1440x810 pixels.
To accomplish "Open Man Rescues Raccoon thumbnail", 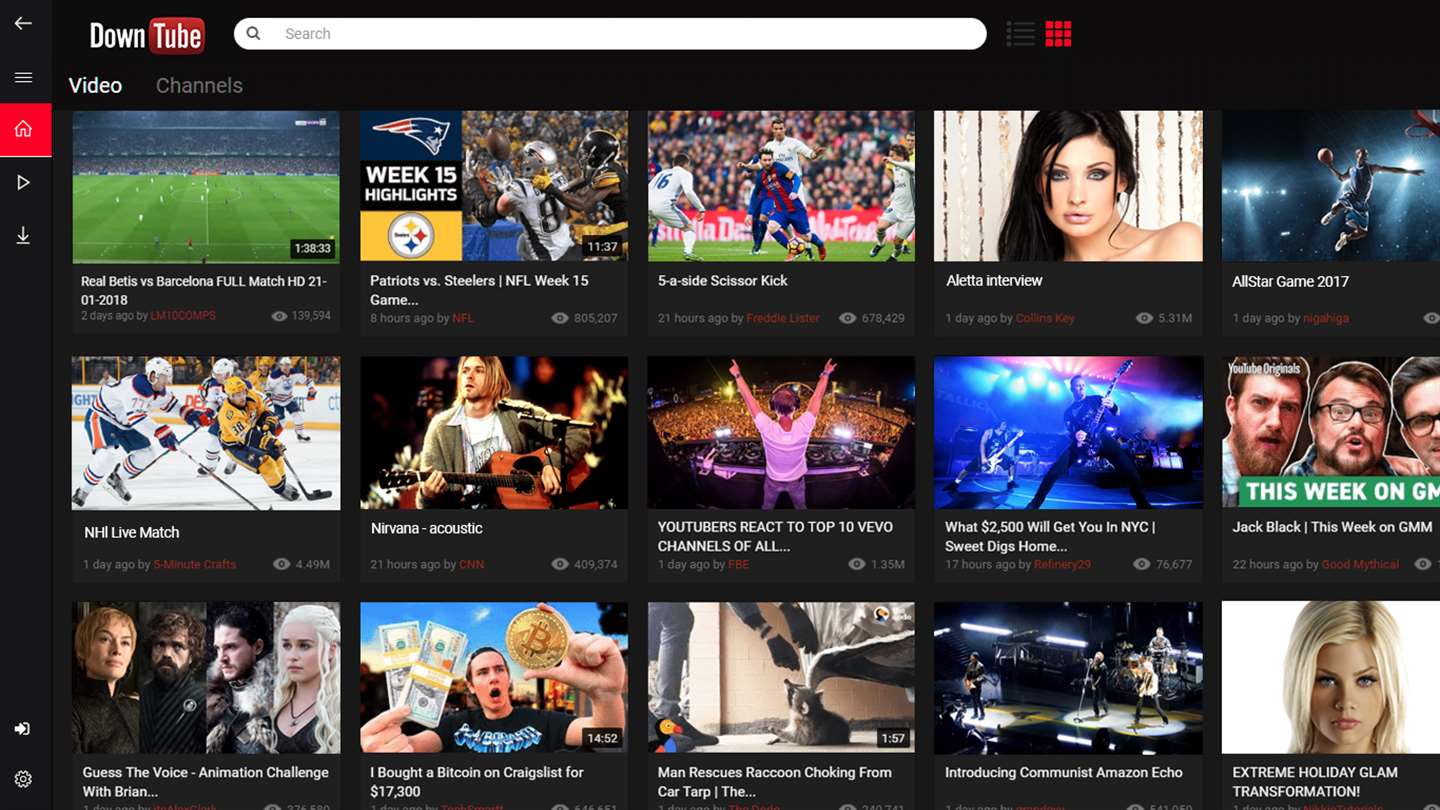I will click(781, 678).
